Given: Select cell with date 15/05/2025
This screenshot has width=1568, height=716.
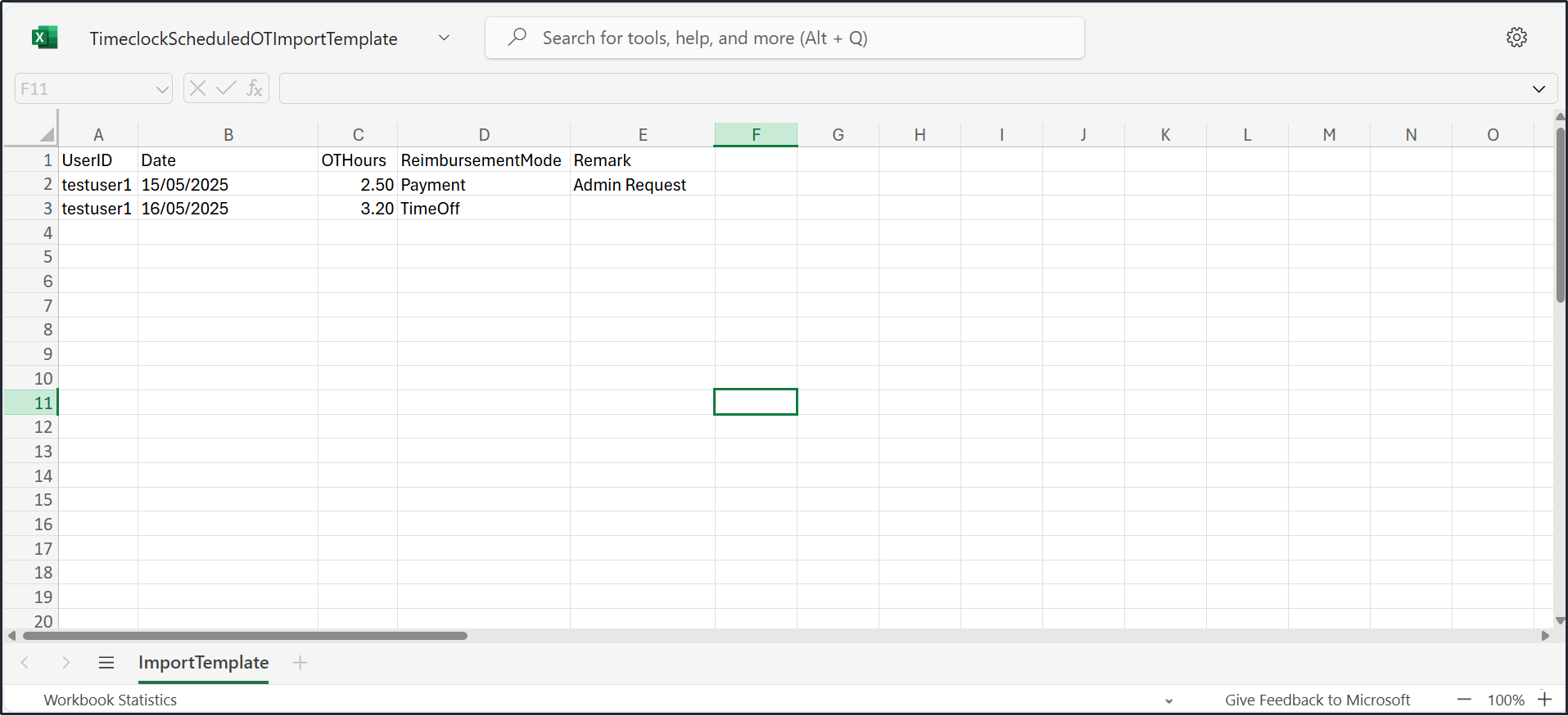Looking at the screenshot, I should [x=228, y=185].
